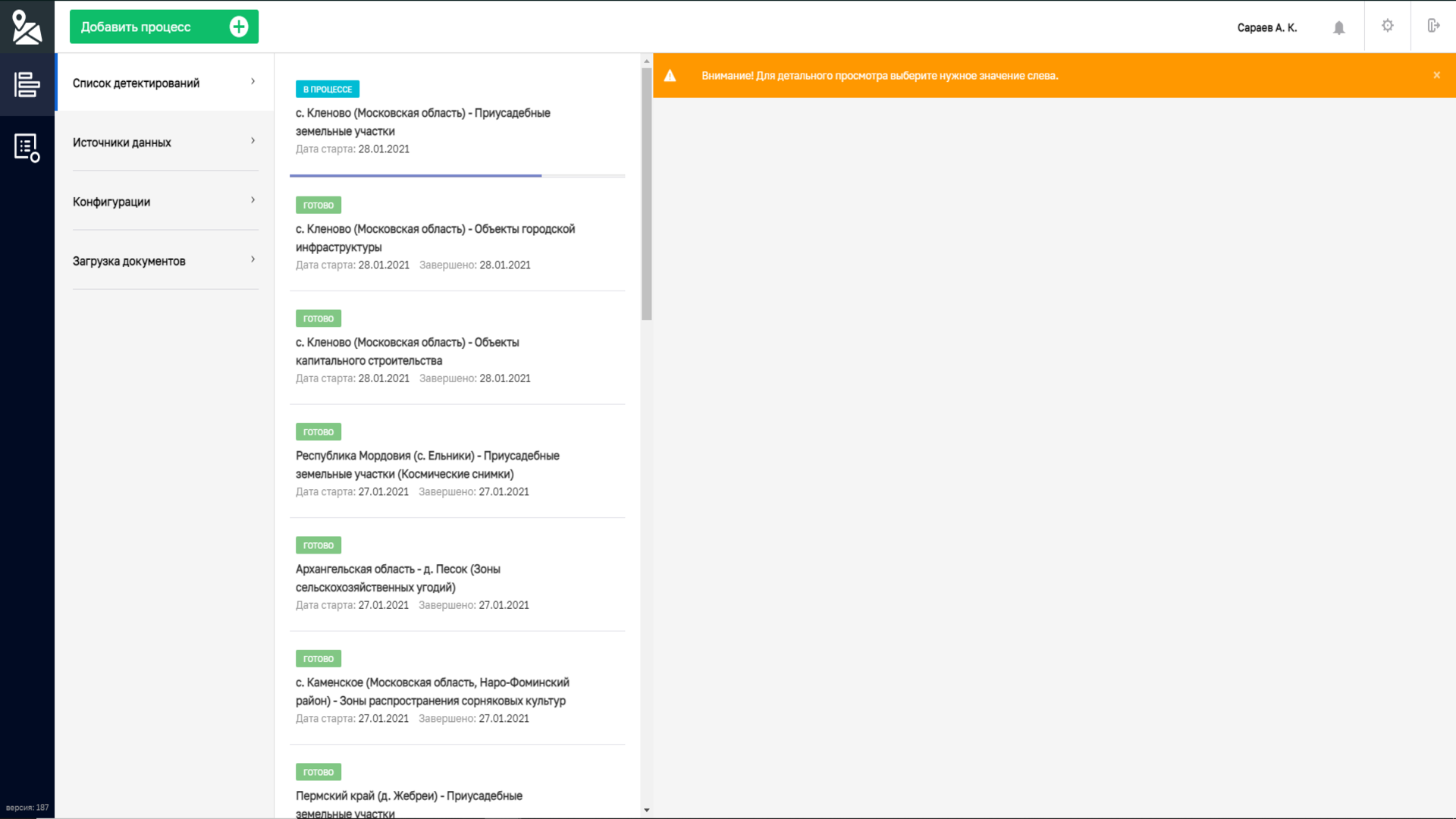Click the plus icon in Добавить процесс
Screen dimensions: 1456x819
239,27
